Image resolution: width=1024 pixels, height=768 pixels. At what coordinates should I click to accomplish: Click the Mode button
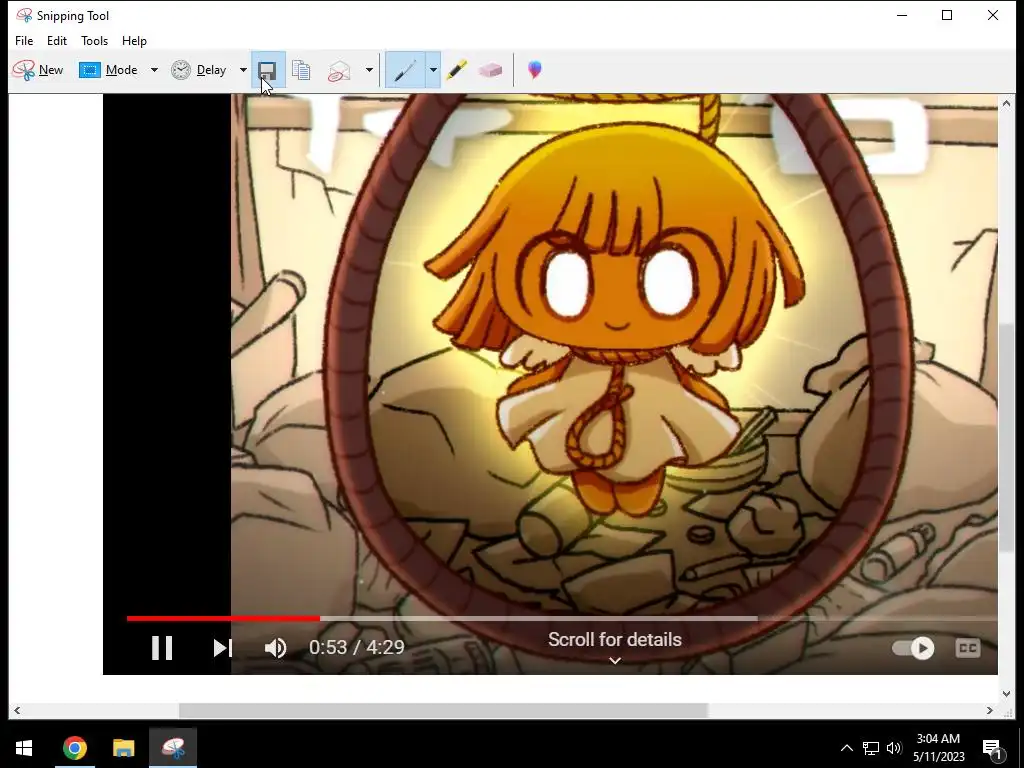108,70
